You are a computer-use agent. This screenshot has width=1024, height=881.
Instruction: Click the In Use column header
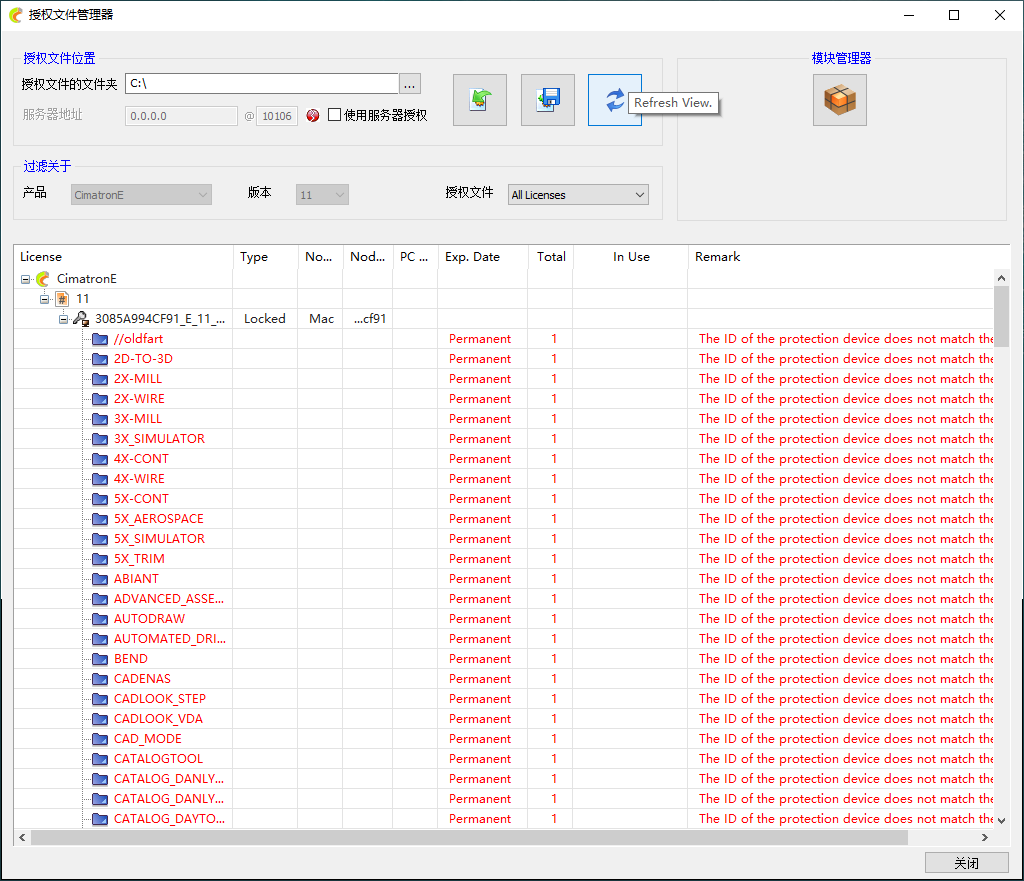click(630, 257)
